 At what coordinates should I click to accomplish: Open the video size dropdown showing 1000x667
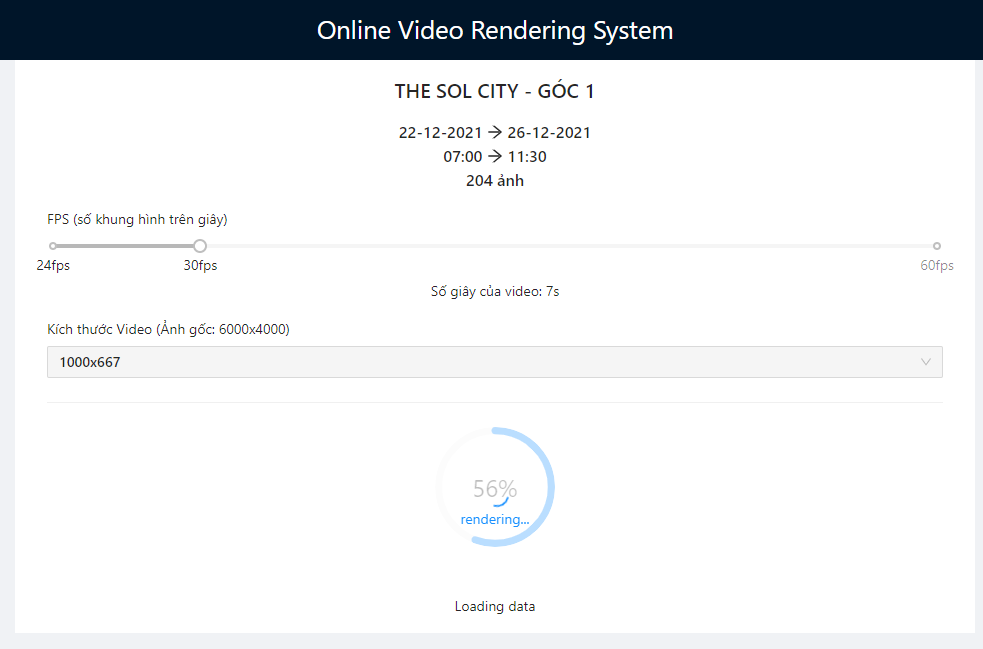[495, 362]
